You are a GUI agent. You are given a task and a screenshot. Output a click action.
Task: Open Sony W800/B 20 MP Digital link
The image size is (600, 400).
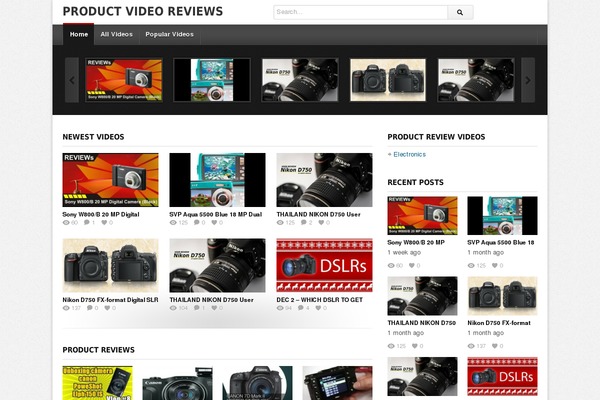(101, 214)
